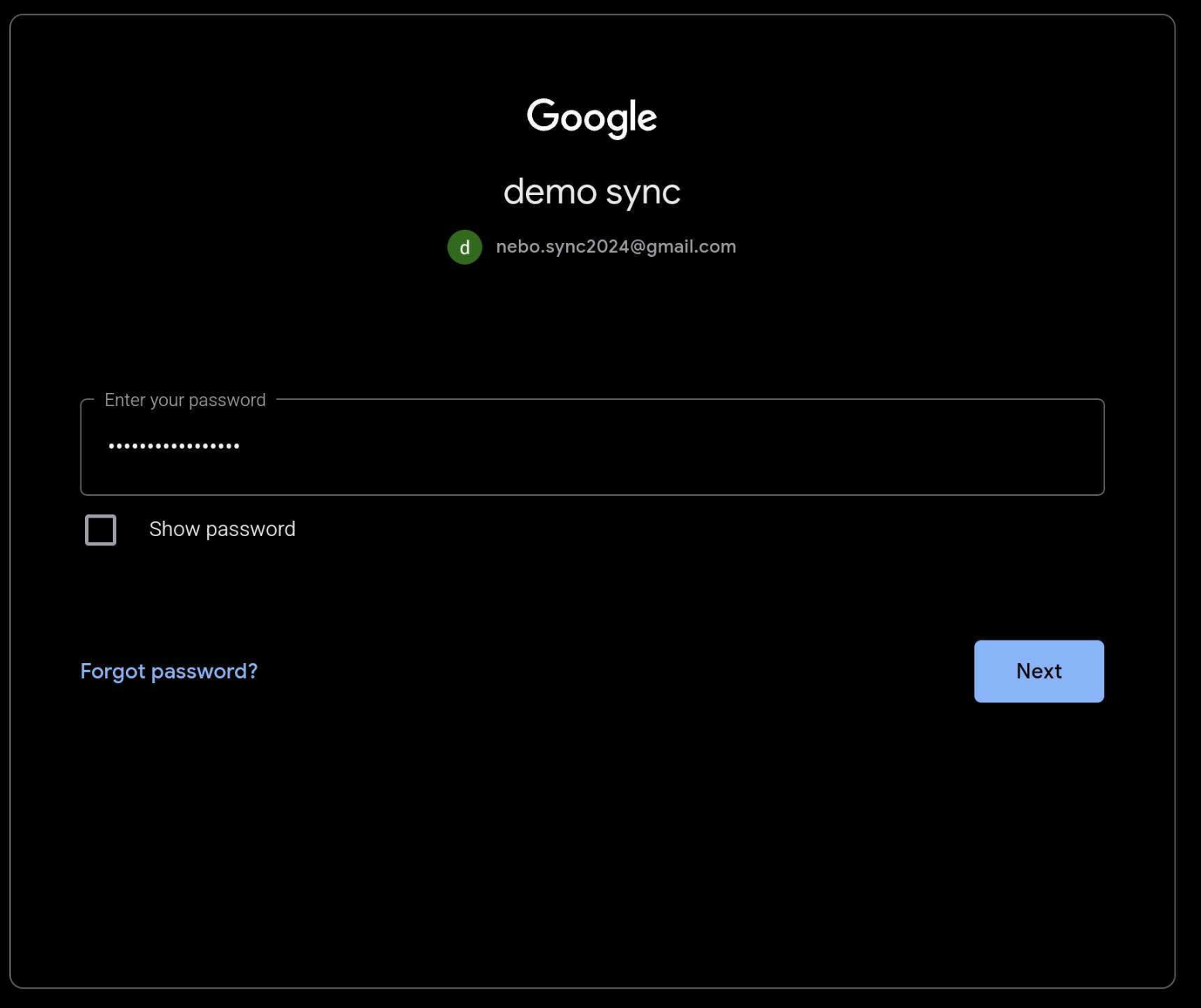Click the Google logo

tap(592, 118)
